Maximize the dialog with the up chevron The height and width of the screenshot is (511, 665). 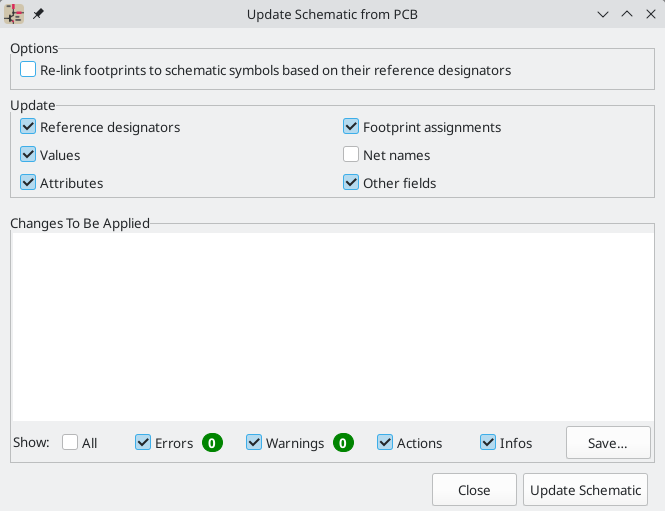(627, 15)
